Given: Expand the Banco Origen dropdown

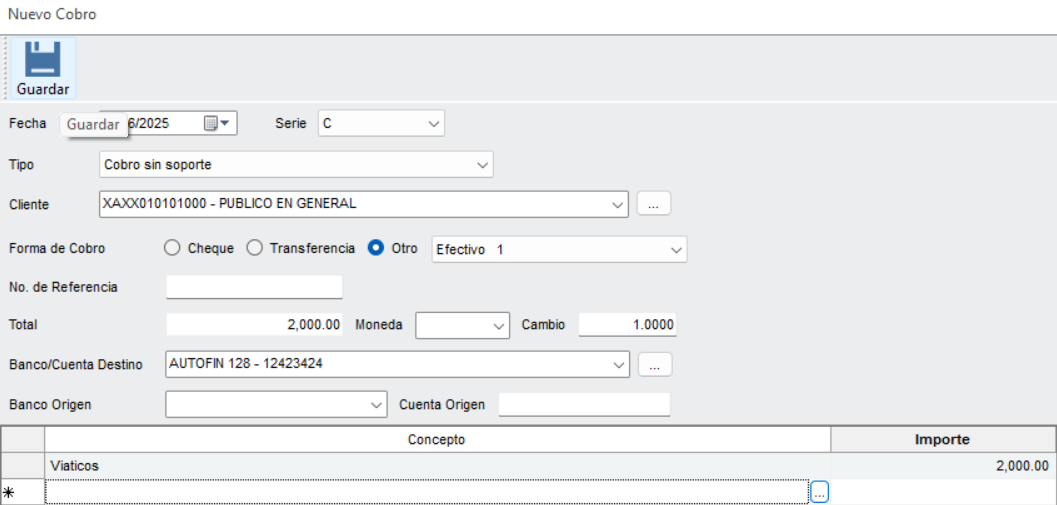Looking at the screenshot, I should (x=276, y=405).
